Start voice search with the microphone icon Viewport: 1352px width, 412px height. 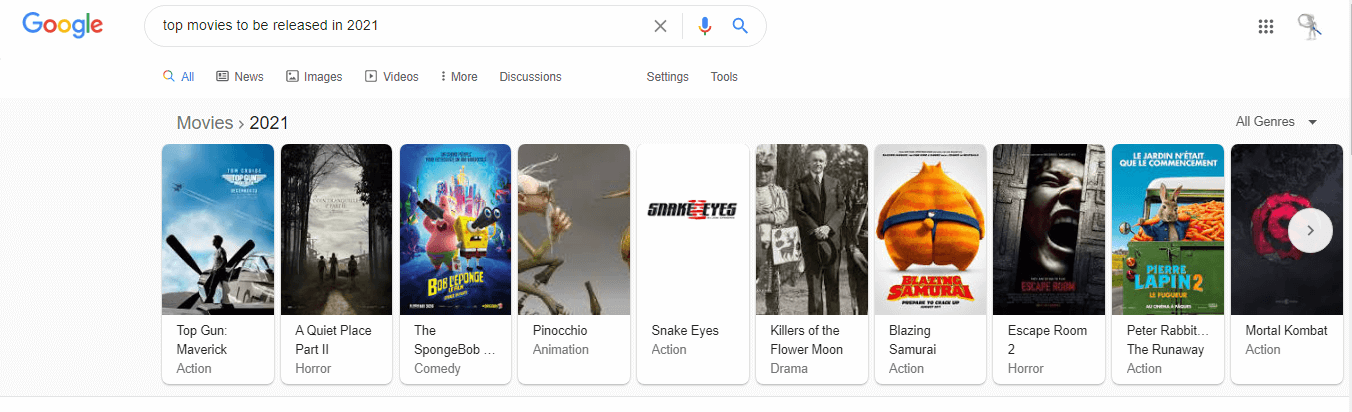(705, 26)
